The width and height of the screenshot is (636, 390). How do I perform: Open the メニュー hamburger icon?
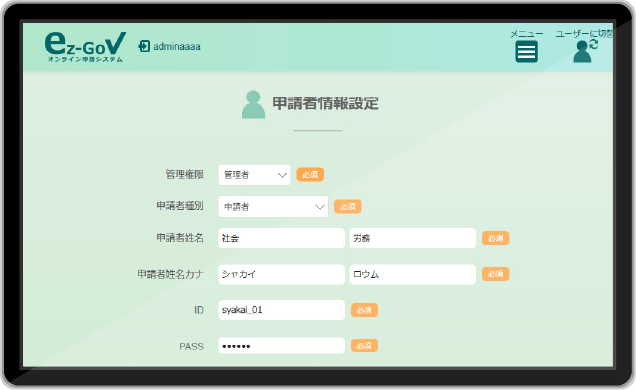pos(526,51)
